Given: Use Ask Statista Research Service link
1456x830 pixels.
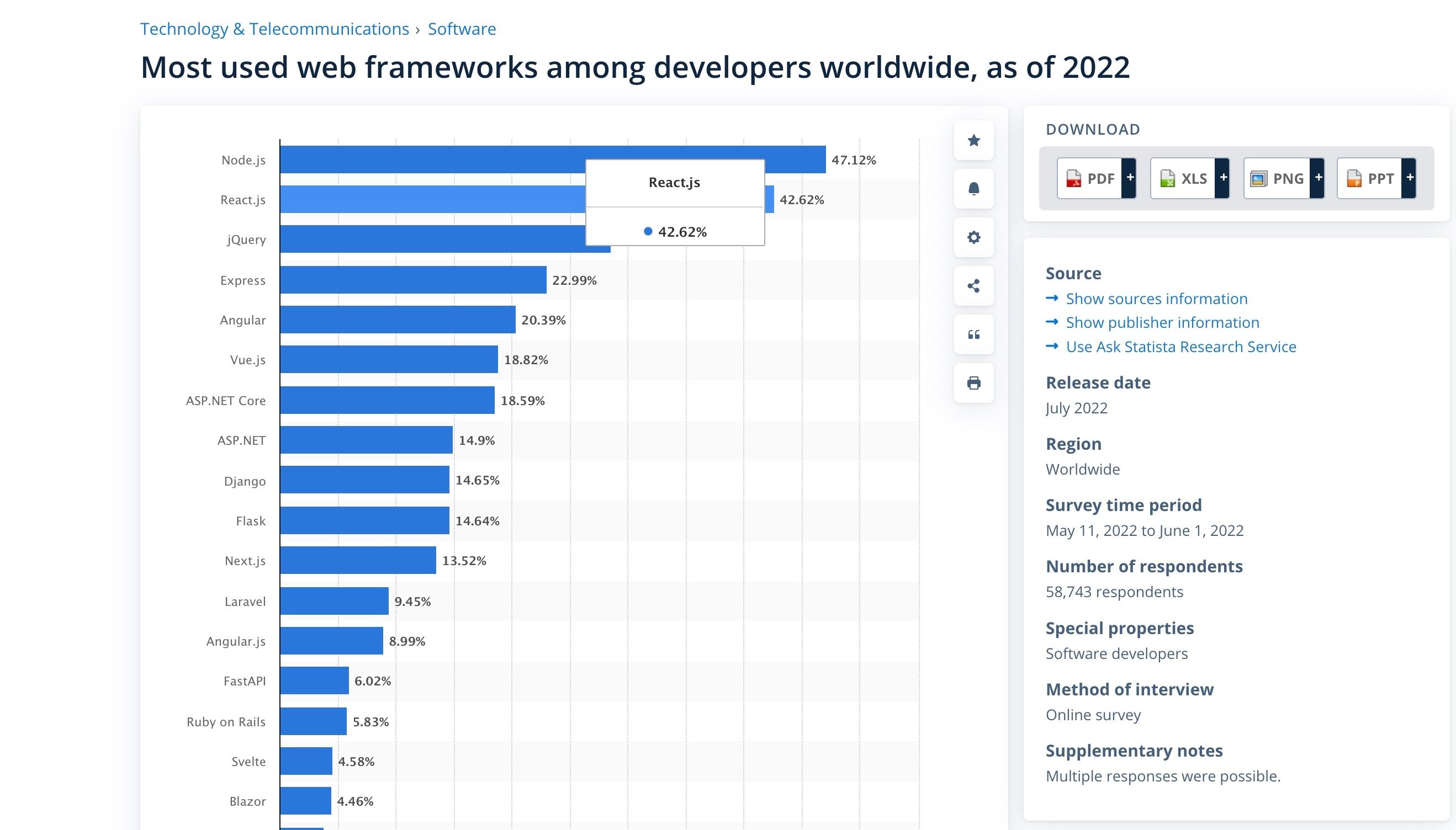Looking at the screenshot, I should pyautogui.click(x=1180, y=347).
